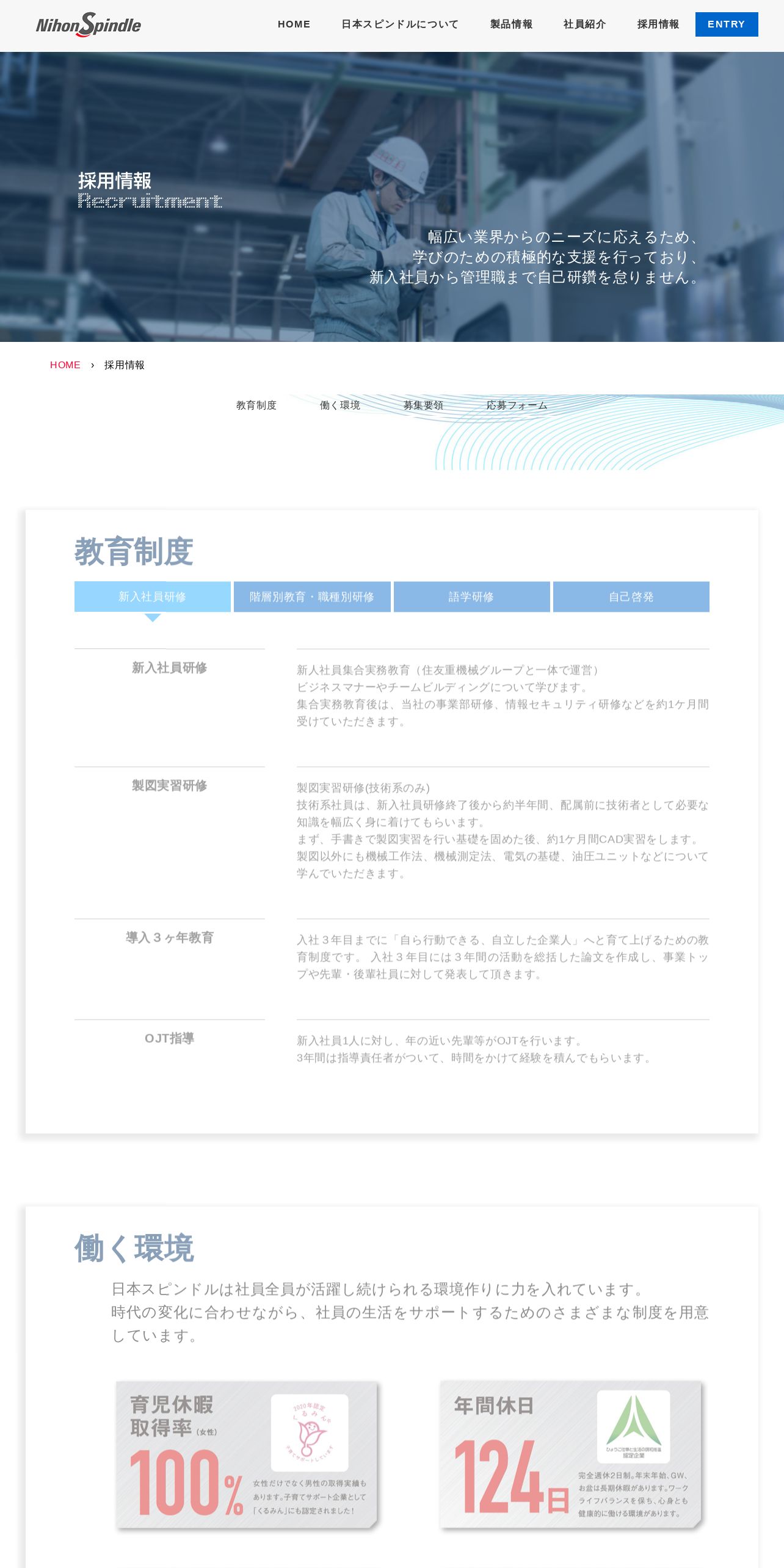Open the 年間休日 124日 card

click(x=571, y=1455)
